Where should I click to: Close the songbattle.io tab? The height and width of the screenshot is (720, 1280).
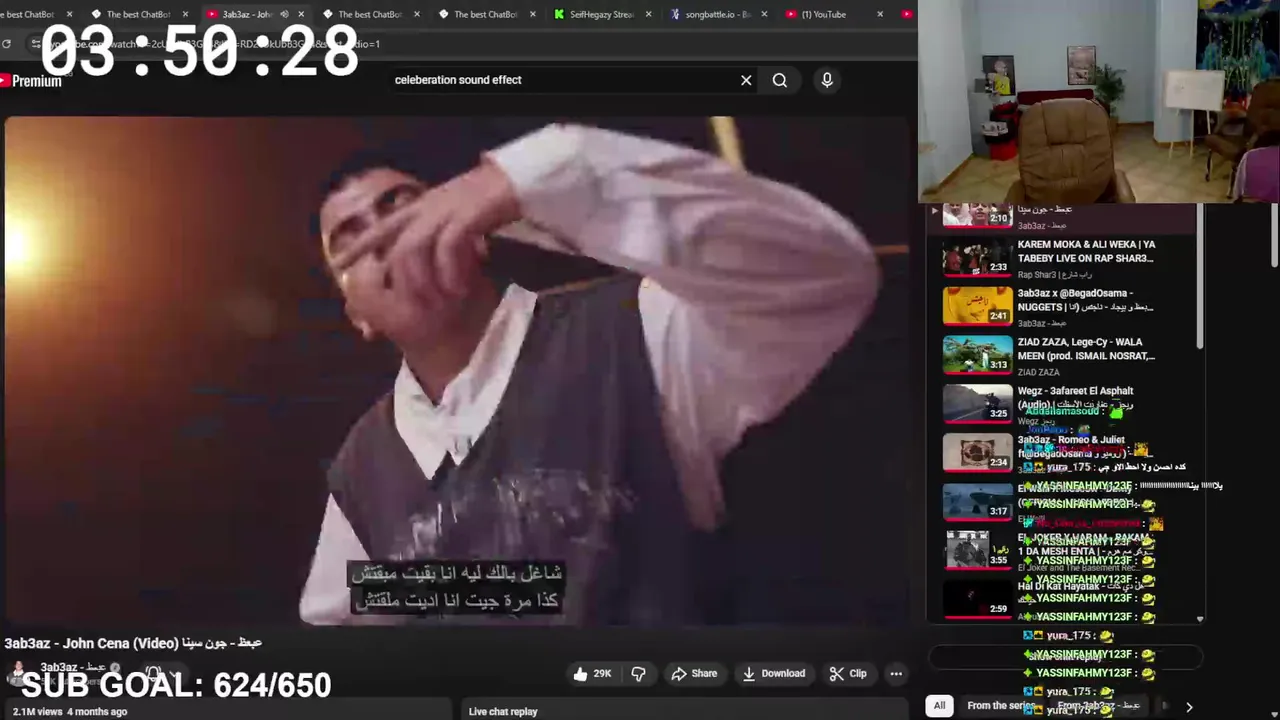[x=765, y=14]
